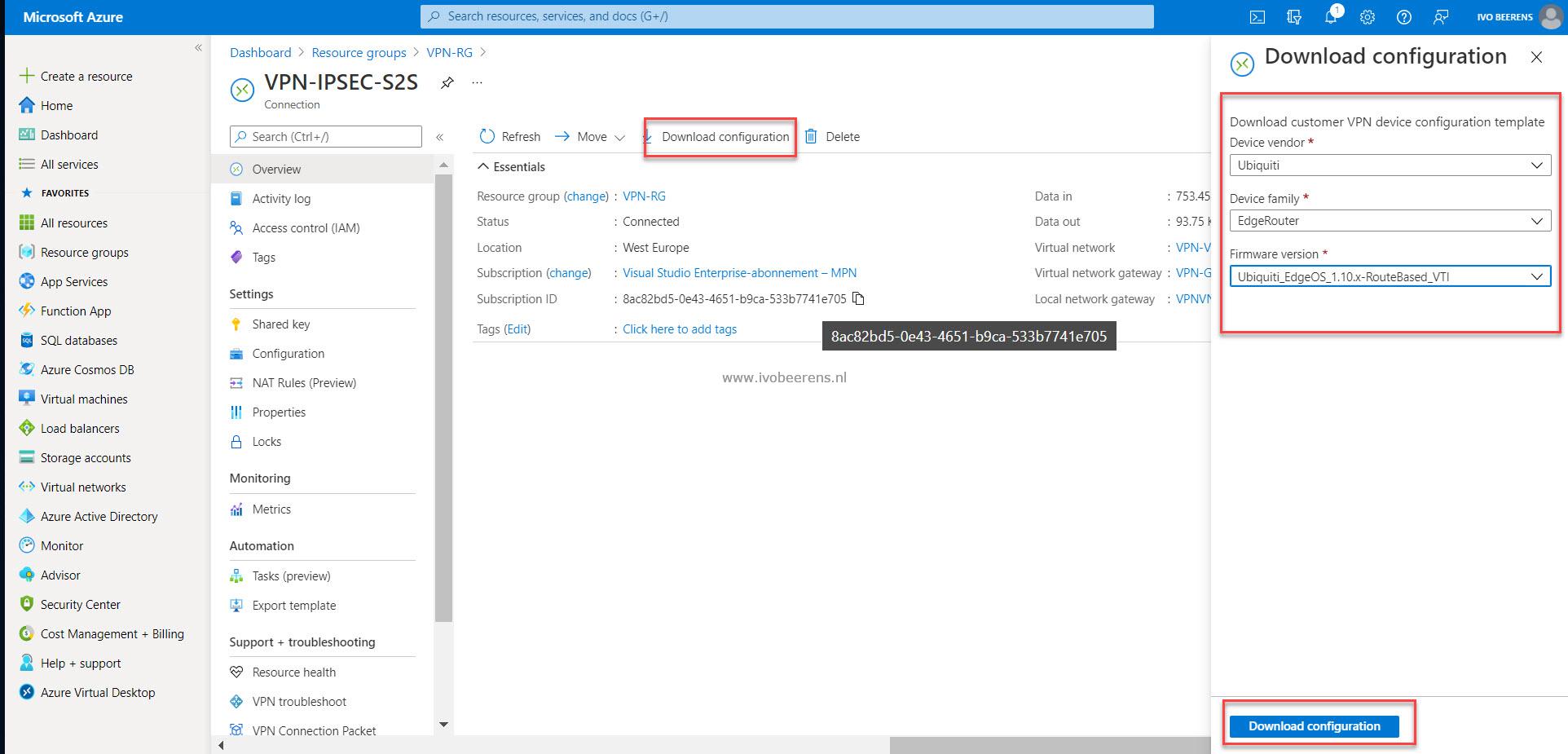Close the Download configuration panel
This screenshot has height=754, width=1568.
(x=1536, y=57)
